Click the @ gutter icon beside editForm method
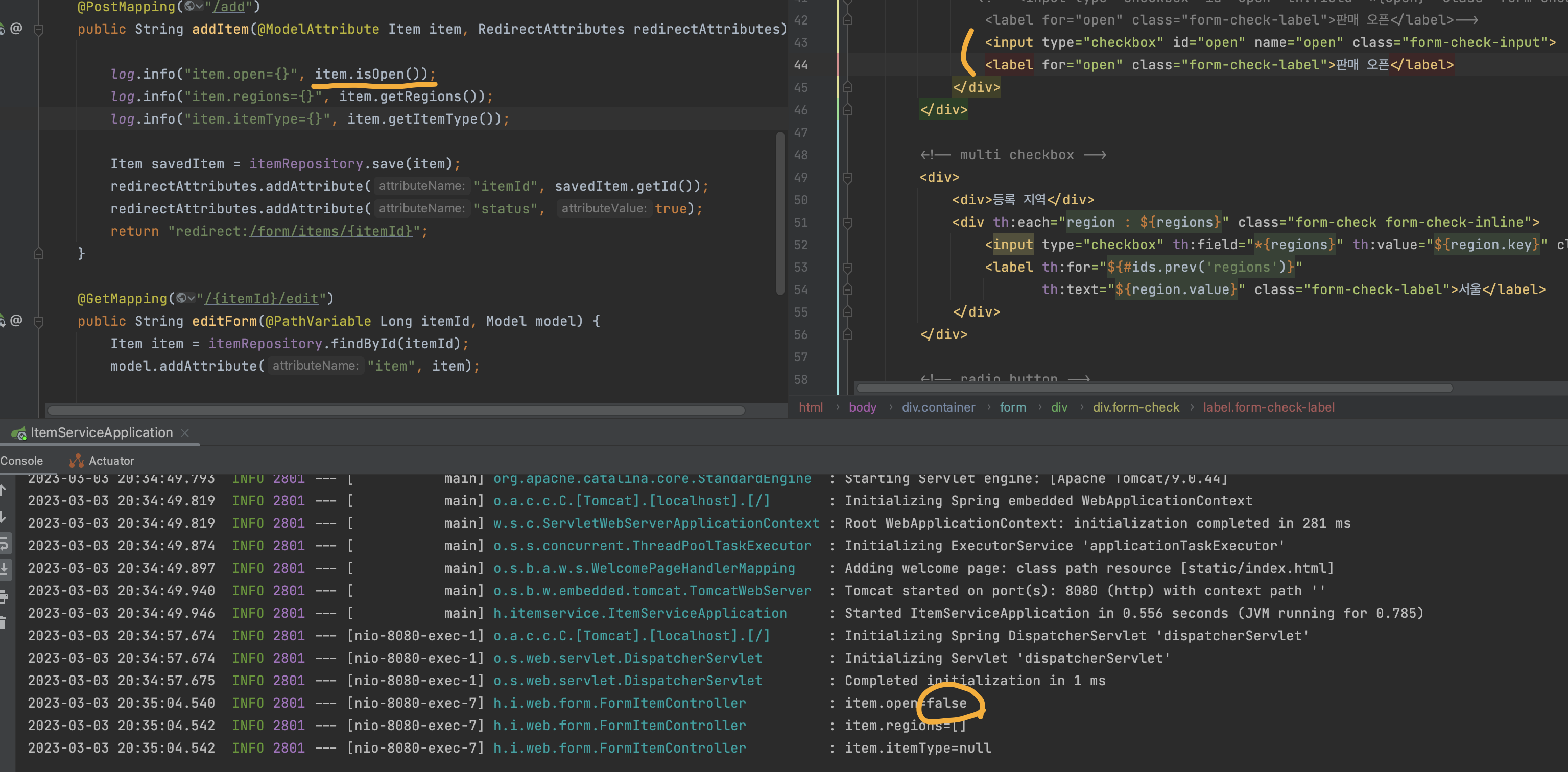 [x=16, y=320]
